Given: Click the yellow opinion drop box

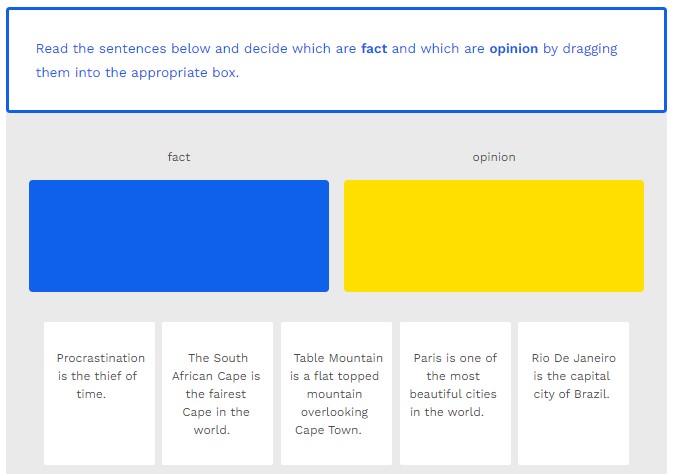Looking at the screenshot, I should (494, 236).
